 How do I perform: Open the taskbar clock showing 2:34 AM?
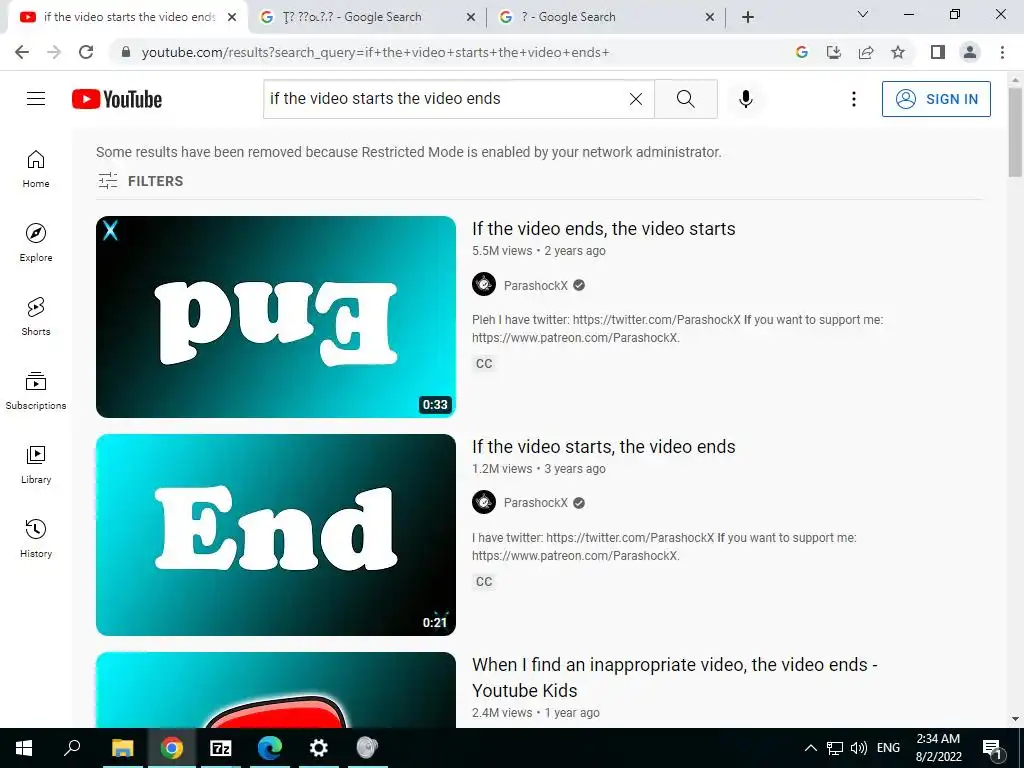(938, 748)
